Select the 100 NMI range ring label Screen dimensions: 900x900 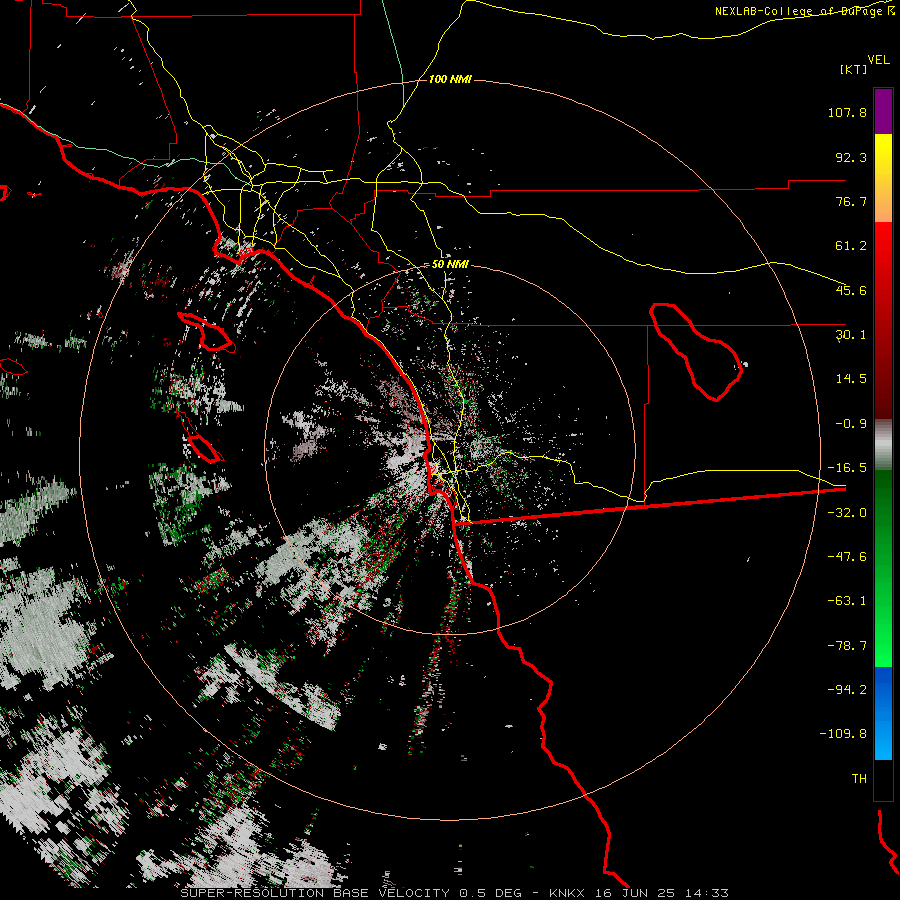pyautogui.click(x=450, y=79)
